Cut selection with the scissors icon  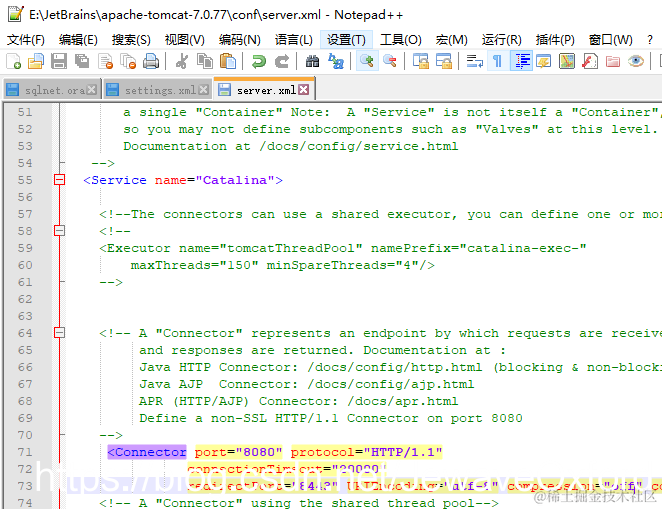pyautogui.click(x=182, y=62)
